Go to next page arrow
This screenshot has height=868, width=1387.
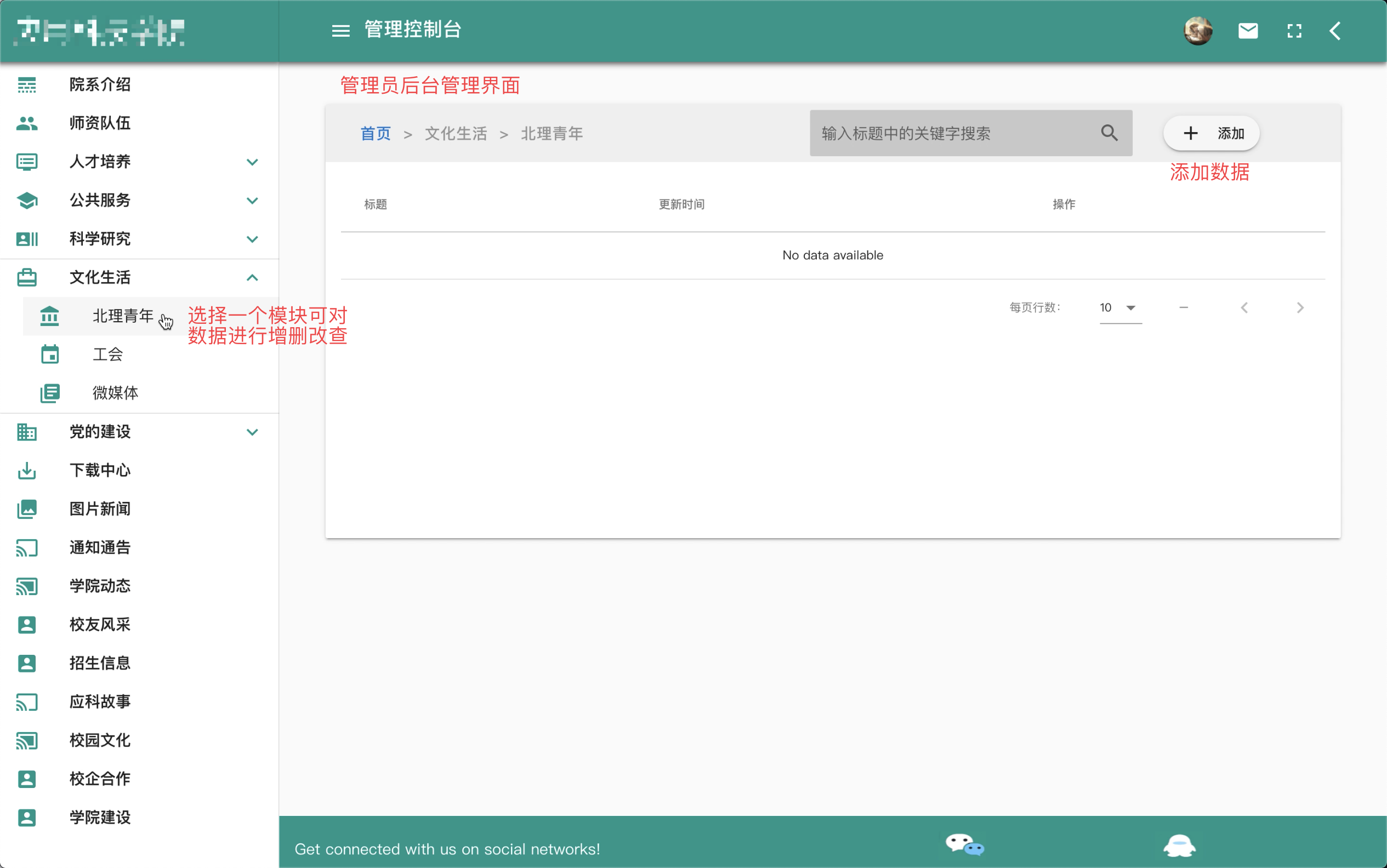(x=1300, y=308)
